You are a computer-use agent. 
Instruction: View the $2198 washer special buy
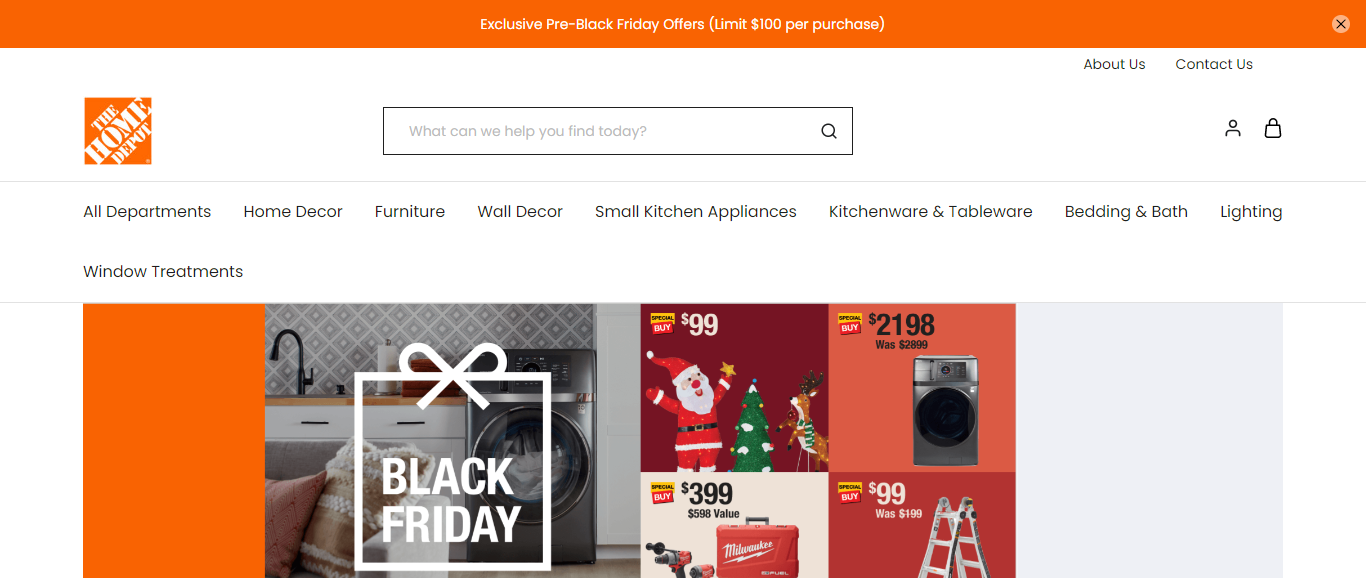tap(922, 388)
